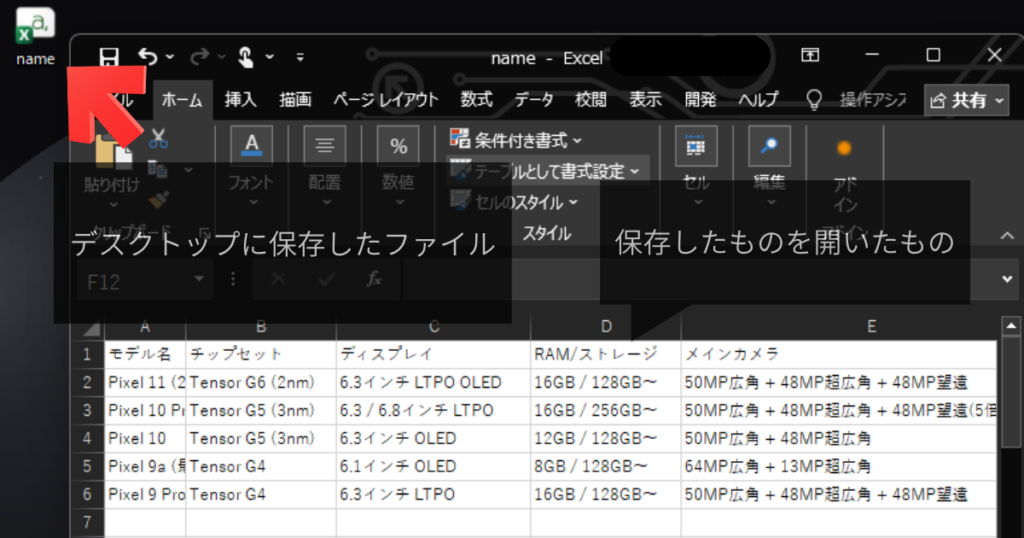Click cell 'Tensor G6 (2nm)'
Image resolution: width=1024 pixels, height=538 pixels.
tap(261, 383)
